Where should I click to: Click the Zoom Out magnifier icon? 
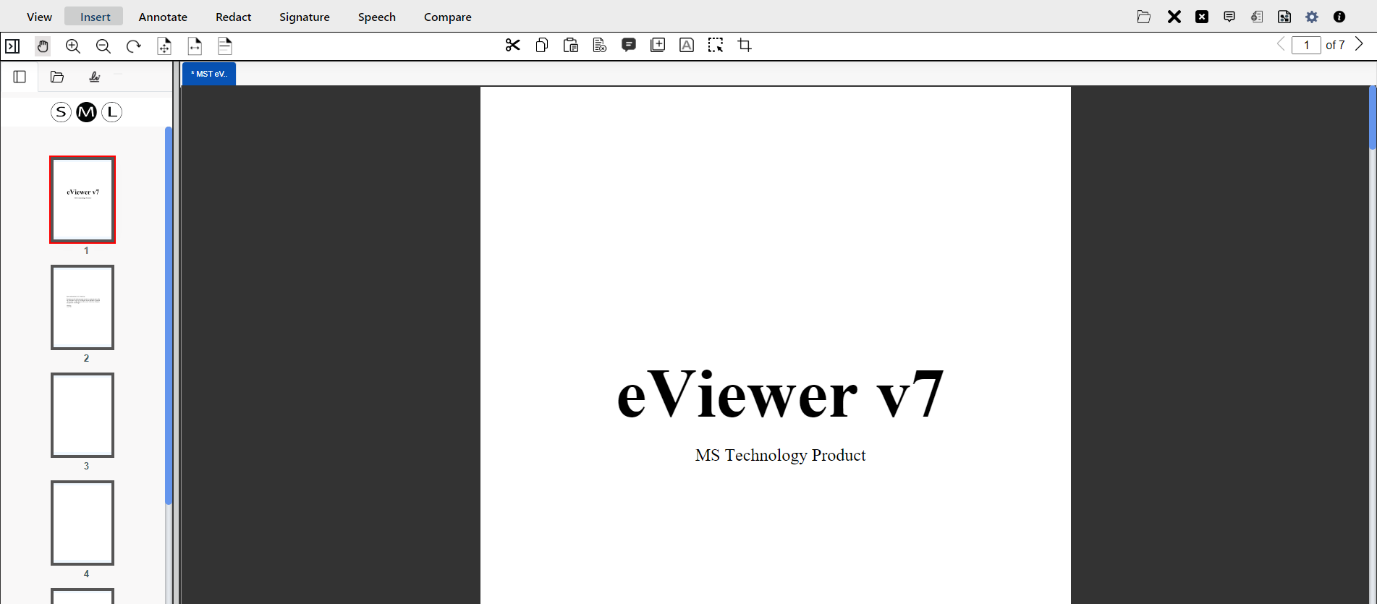pos(103,46)
